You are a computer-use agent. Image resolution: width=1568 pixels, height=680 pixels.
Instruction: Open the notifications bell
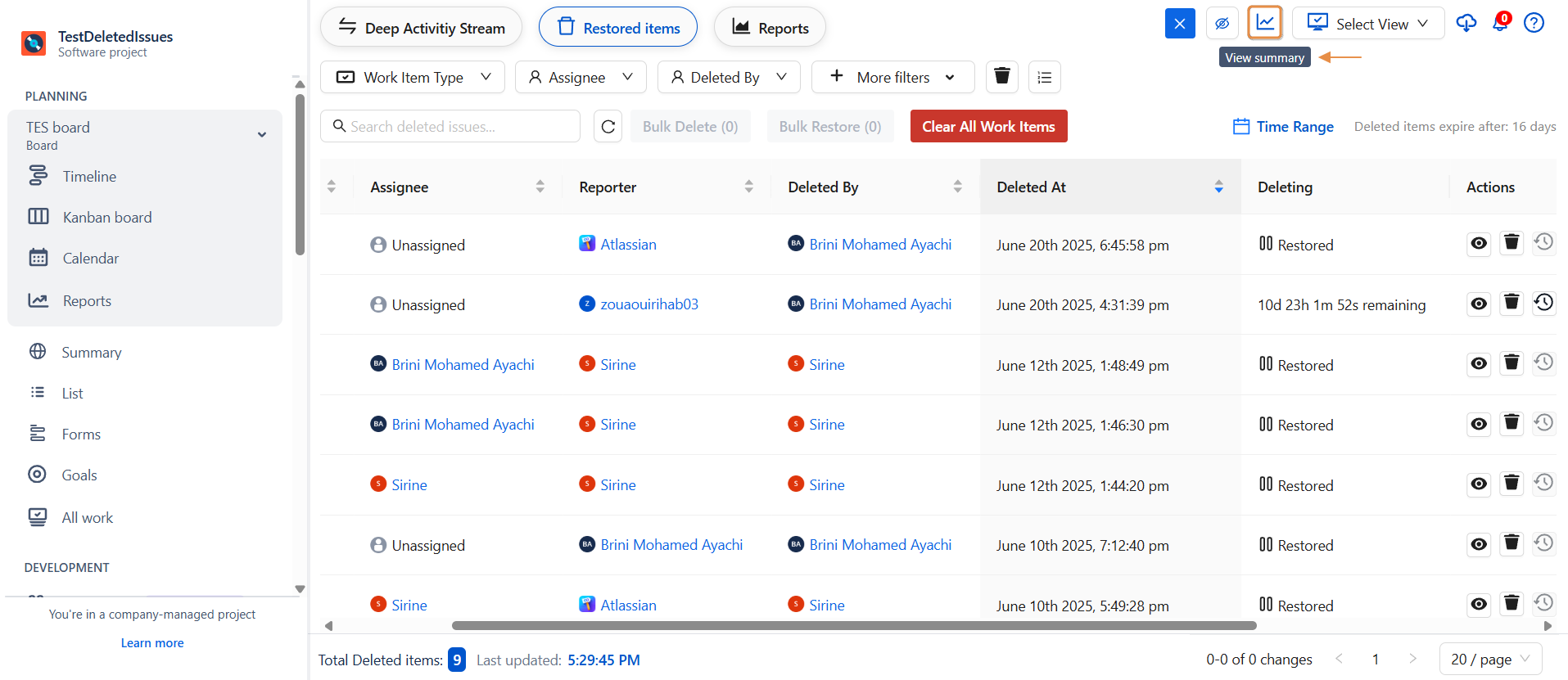[1500, 23]
